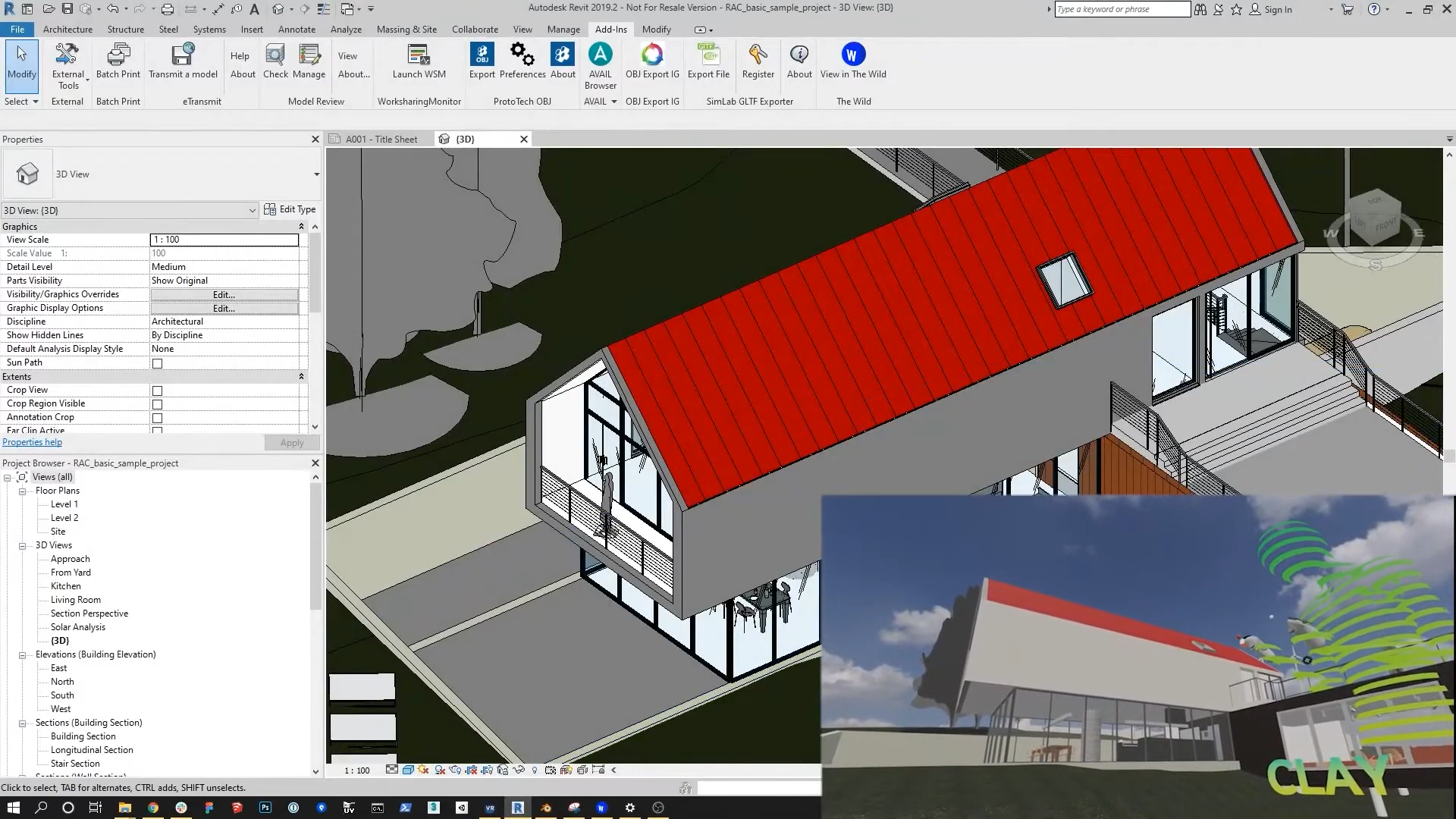Click the View Scale input field
1456x819 pixels.
coord(224,240)
